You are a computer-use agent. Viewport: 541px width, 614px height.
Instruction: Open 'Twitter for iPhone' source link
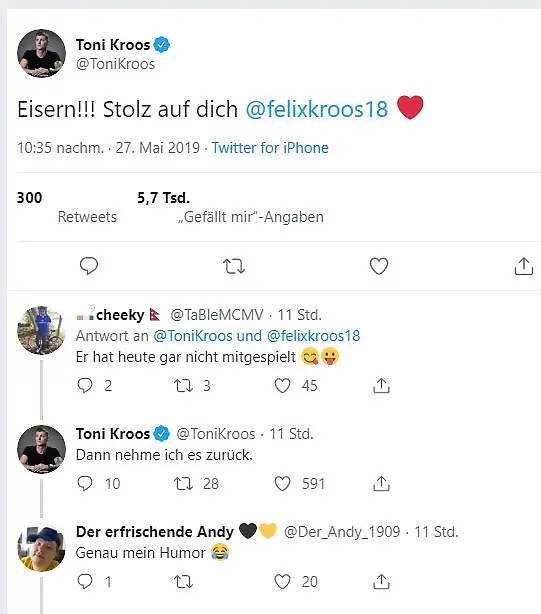270,148
